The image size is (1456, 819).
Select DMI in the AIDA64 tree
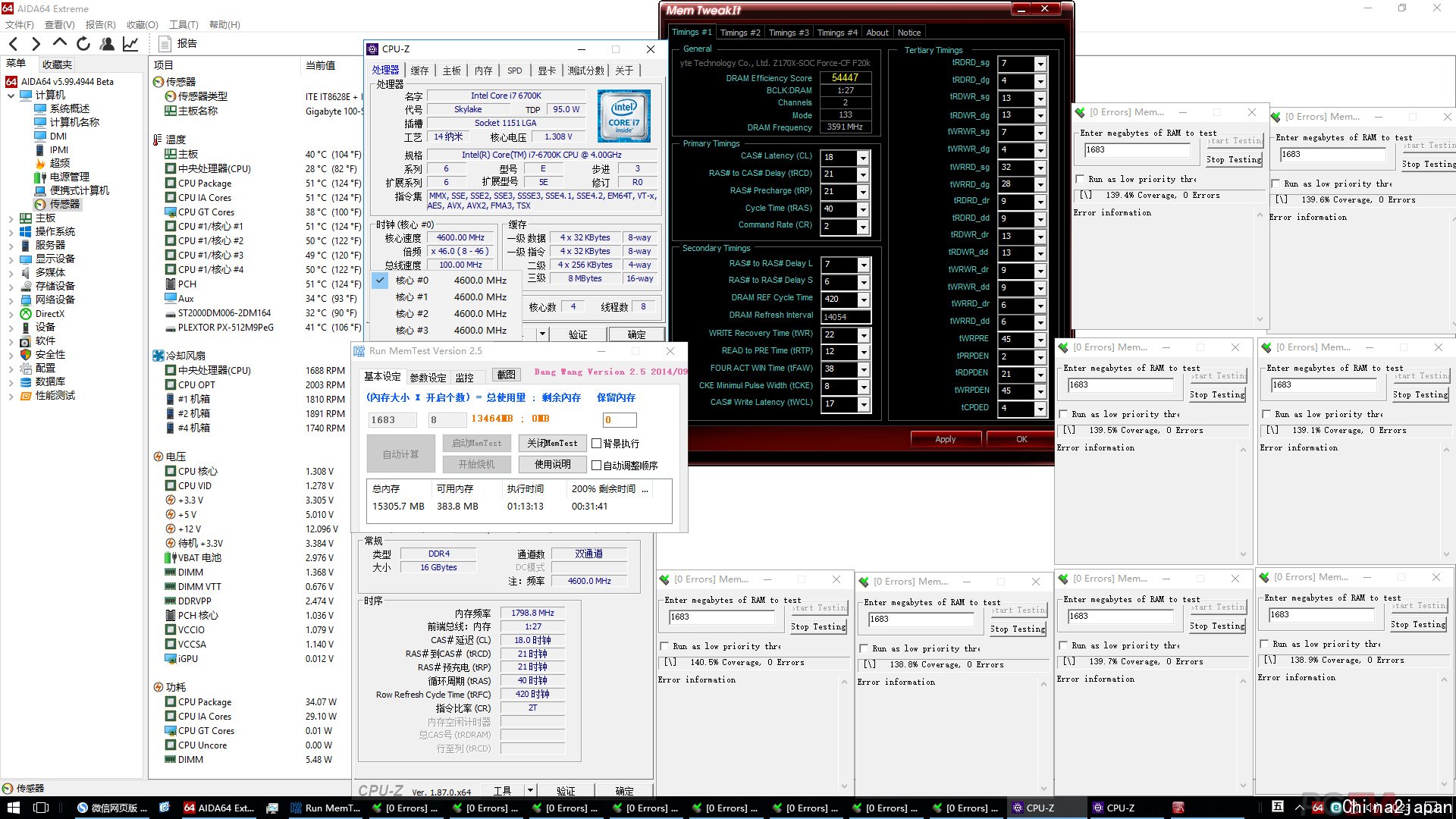point(58,136)
